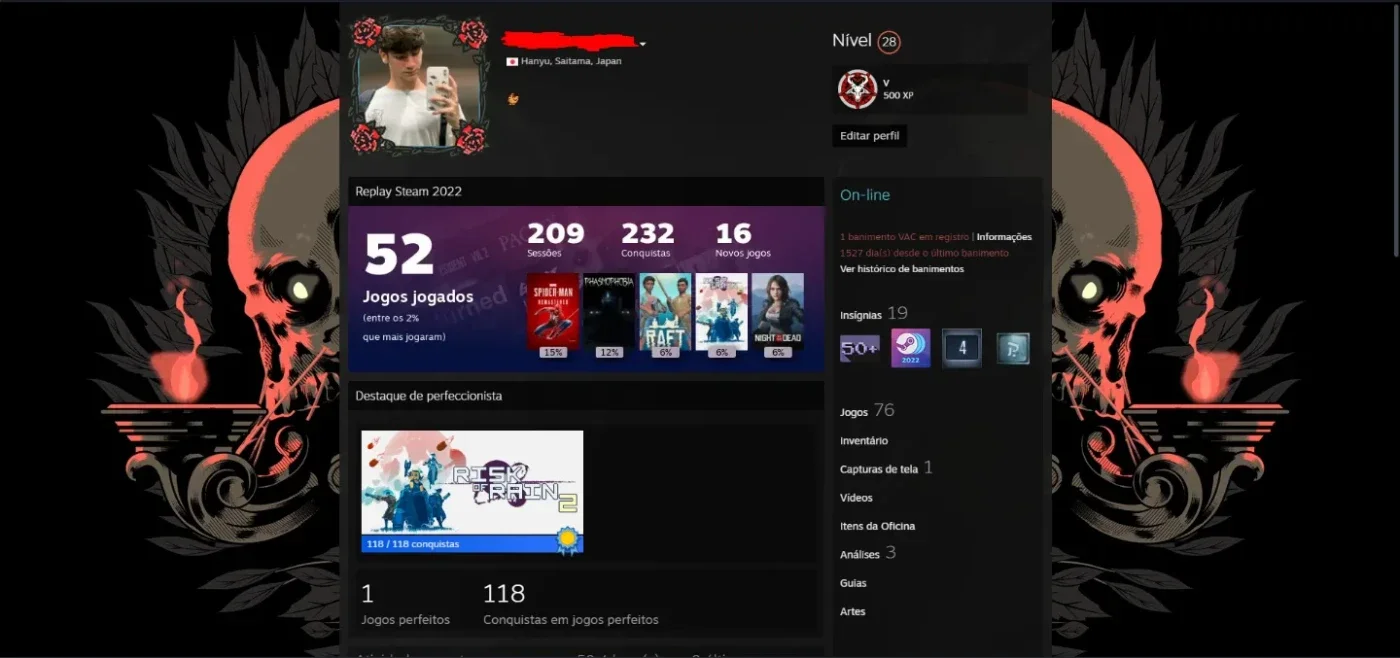Open the VAC ban Informações link
1400x658 pixels.
[x=1004, y=237]
